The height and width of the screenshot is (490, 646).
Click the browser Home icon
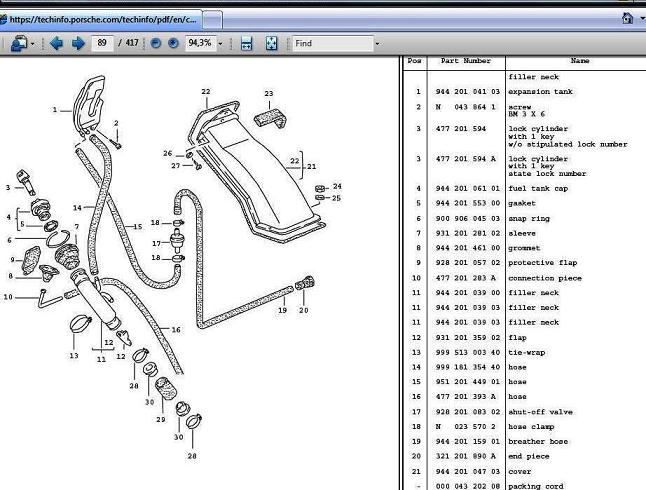627,18
